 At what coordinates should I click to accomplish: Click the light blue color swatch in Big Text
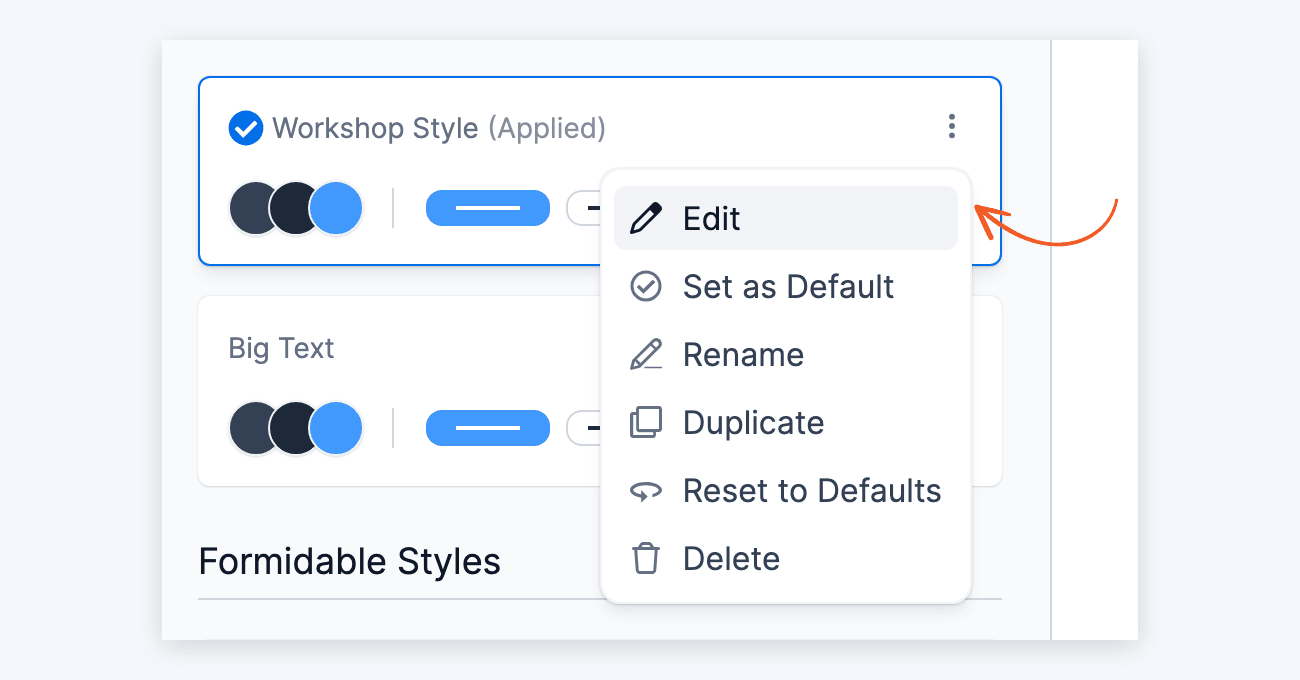click(x=336, y=428)
